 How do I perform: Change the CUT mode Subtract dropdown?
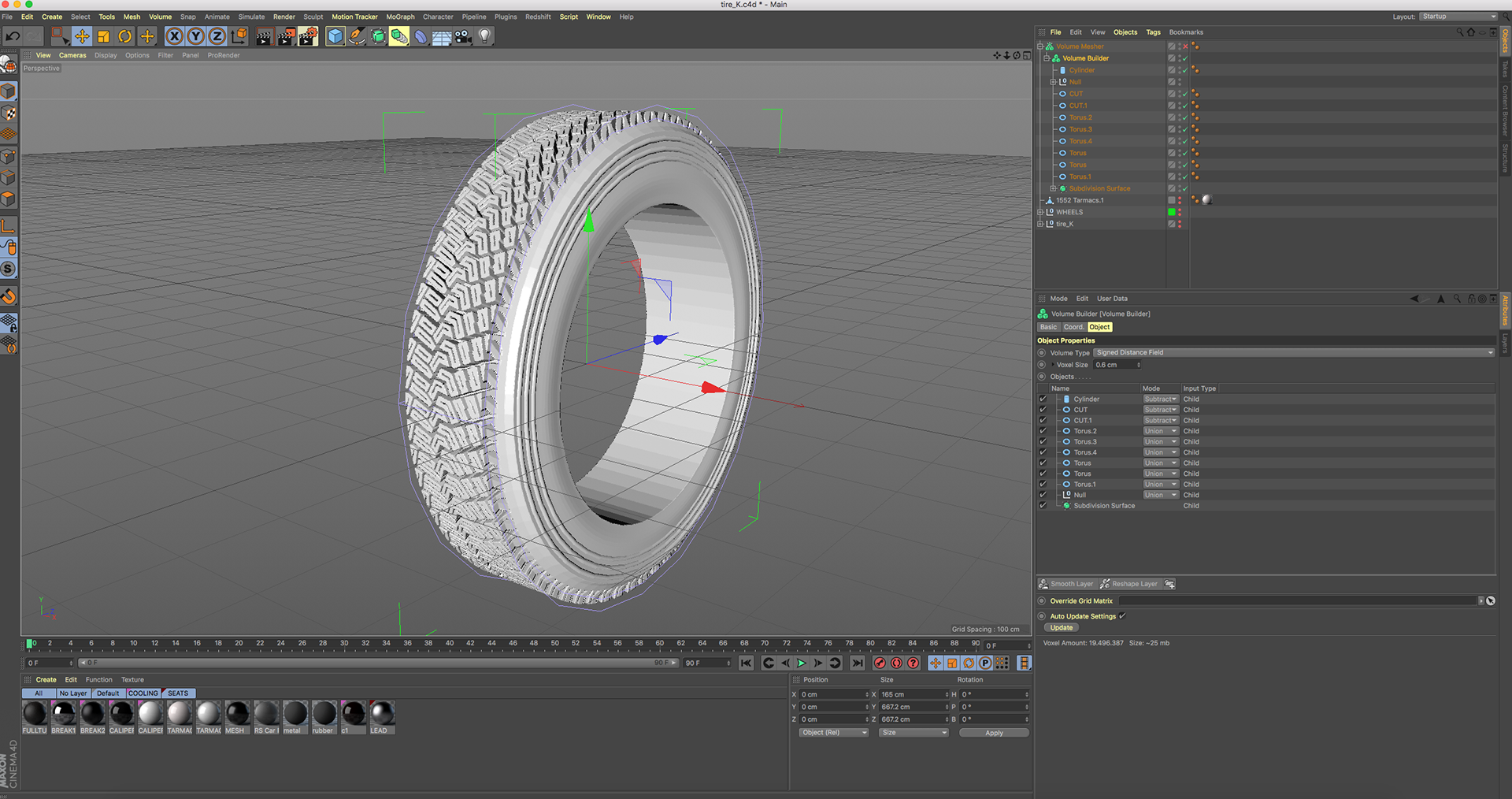click(1161, 410)
